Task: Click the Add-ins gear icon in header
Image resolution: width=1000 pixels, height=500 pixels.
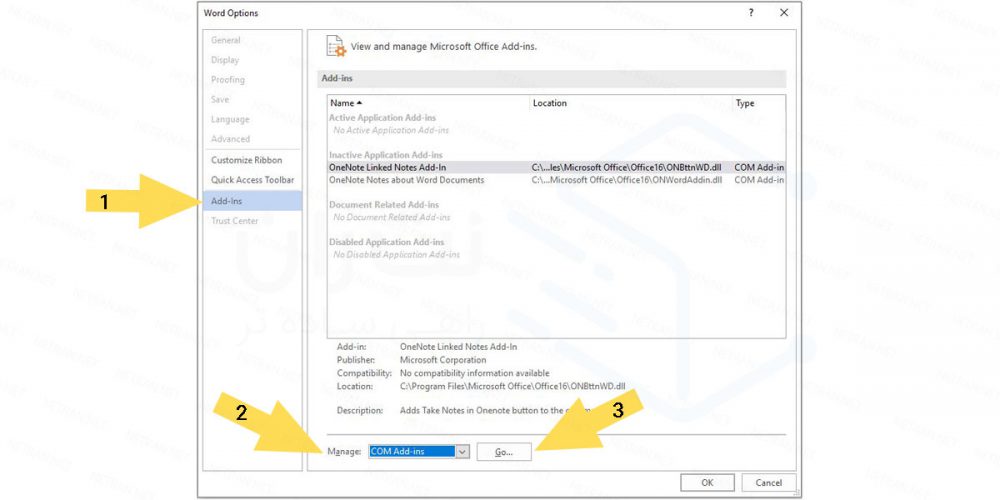Action: [335, 46]
